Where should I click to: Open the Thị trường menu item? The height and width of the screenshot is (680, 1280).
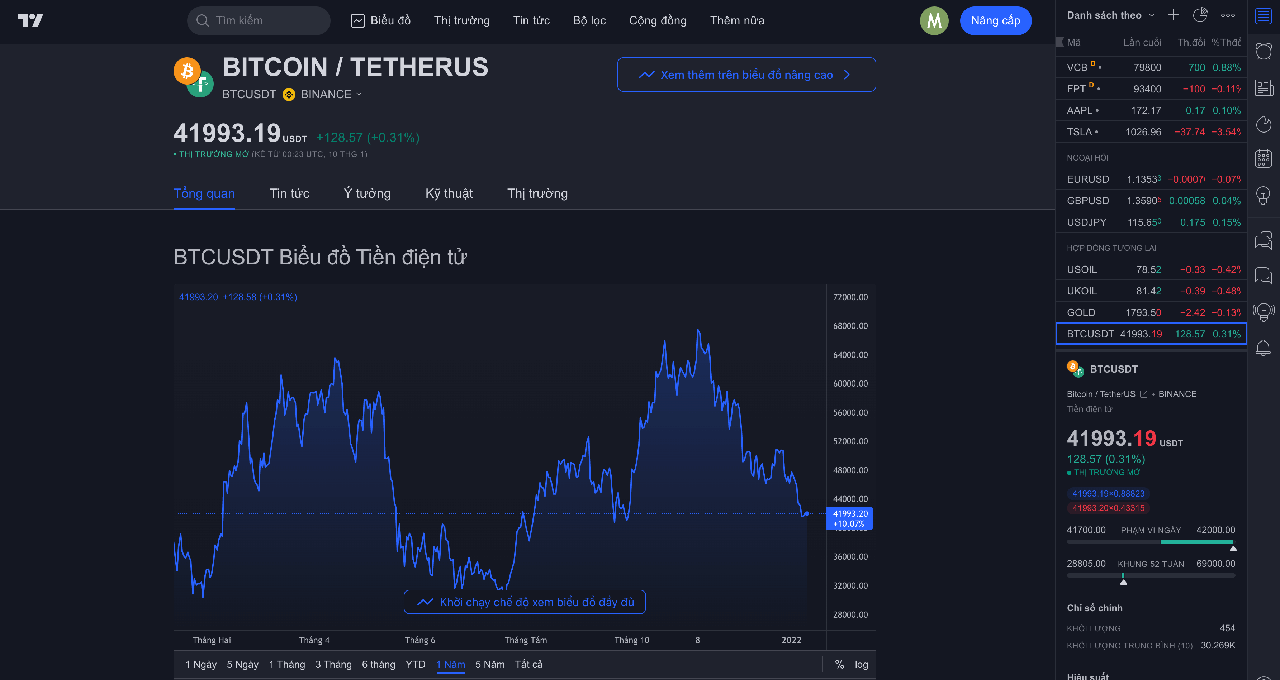pos(461,20)
